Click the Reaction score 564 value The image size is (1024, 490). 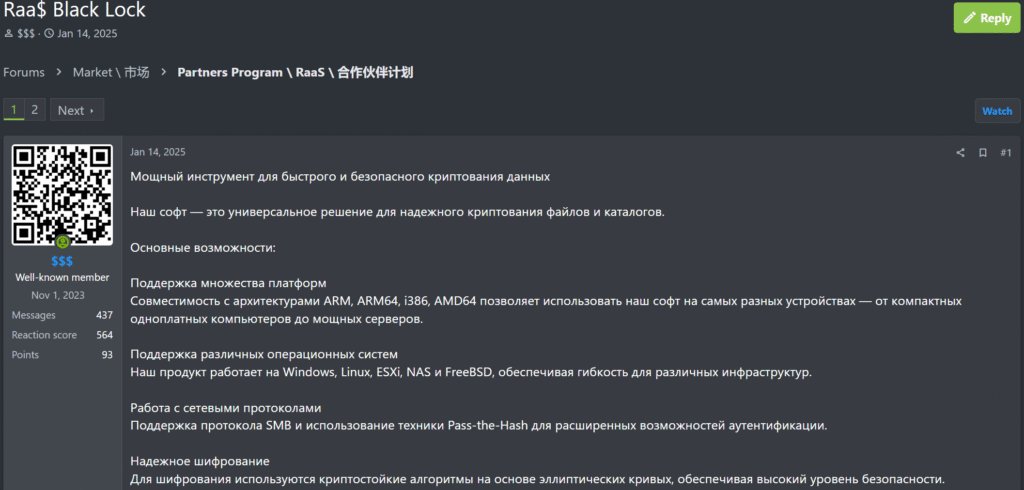pos(104,335)
